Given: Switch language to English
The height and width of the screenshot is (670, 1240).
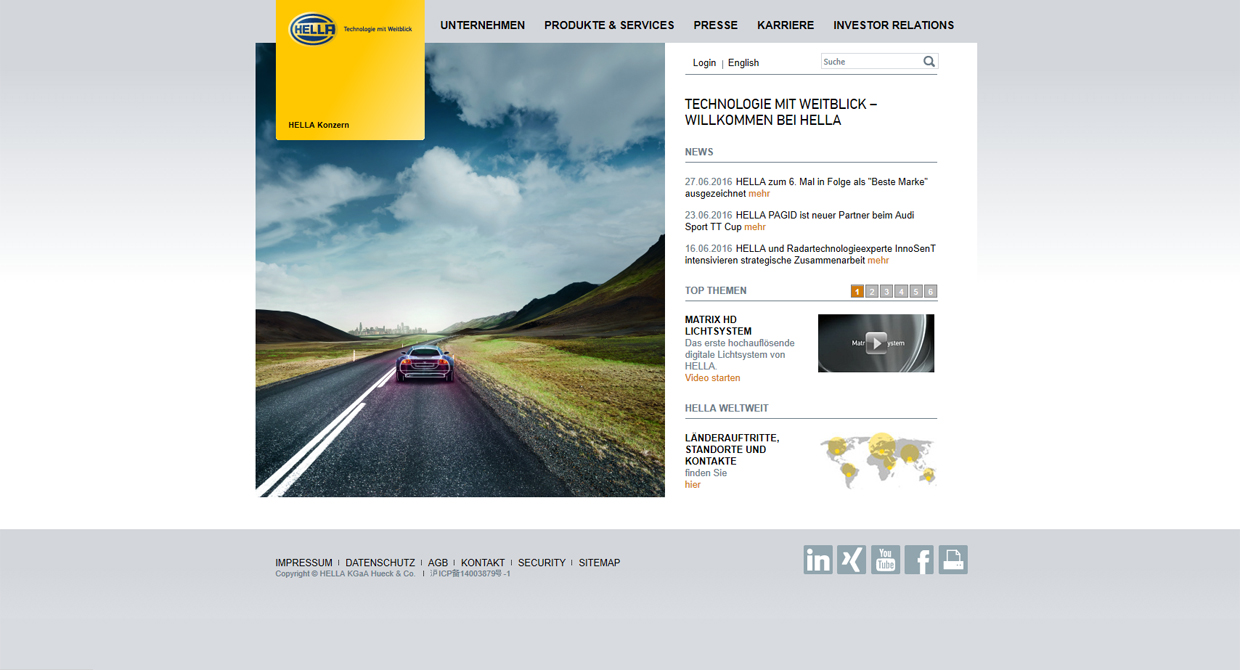Looking at the screenshot, I should point(743,63).
